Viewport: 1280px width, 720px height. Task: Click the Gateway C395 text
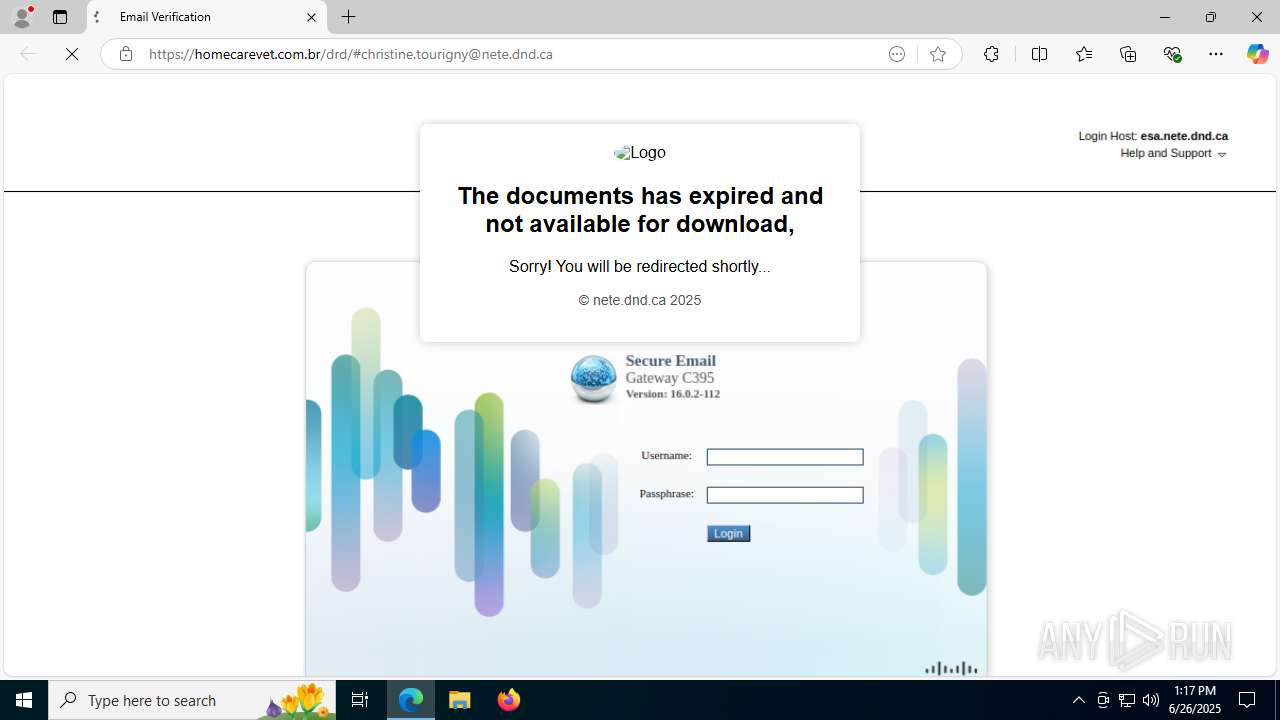click(670, 378)
